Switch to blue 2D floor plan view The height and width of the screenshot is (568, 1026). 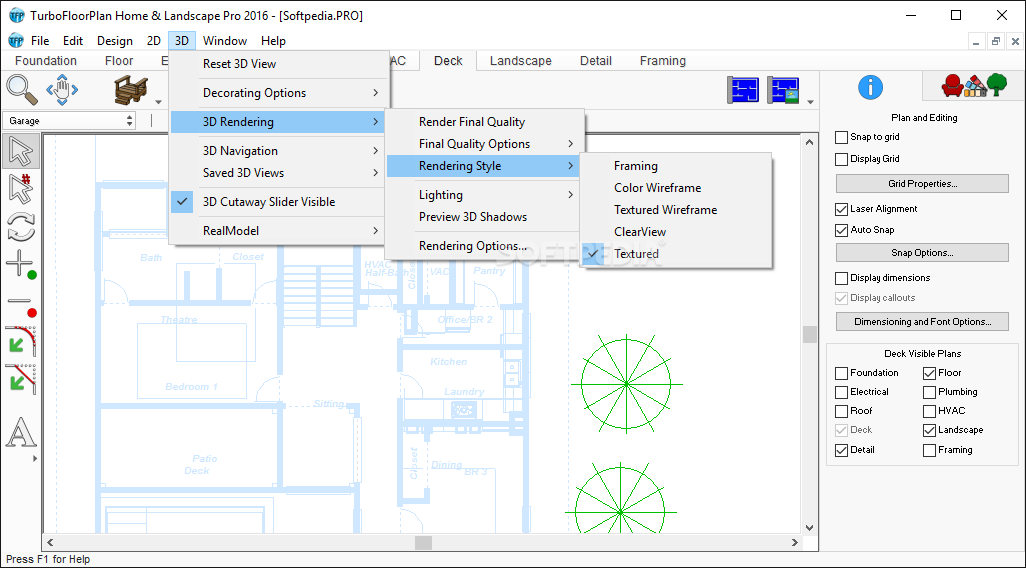click(743, 90)
